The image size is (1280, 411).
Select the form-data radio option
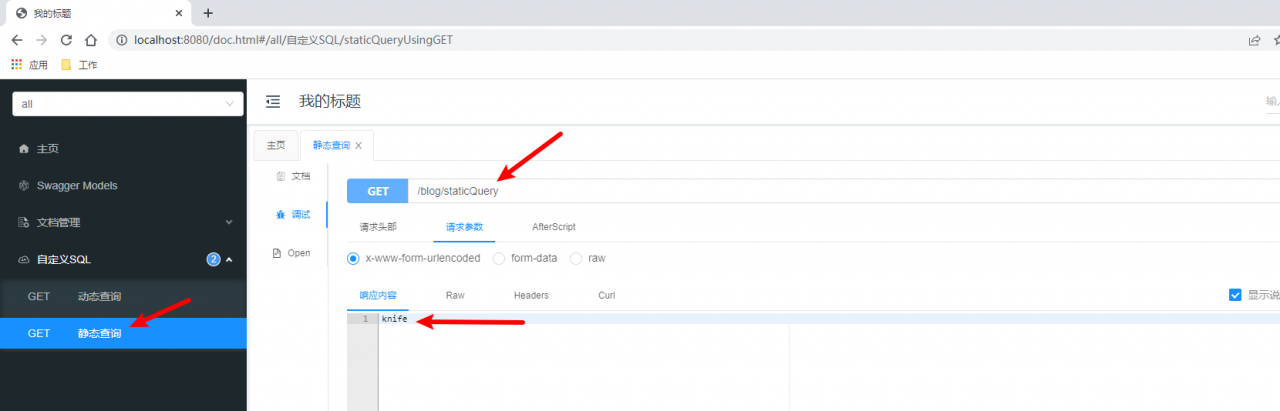click(x=500, y=258)
